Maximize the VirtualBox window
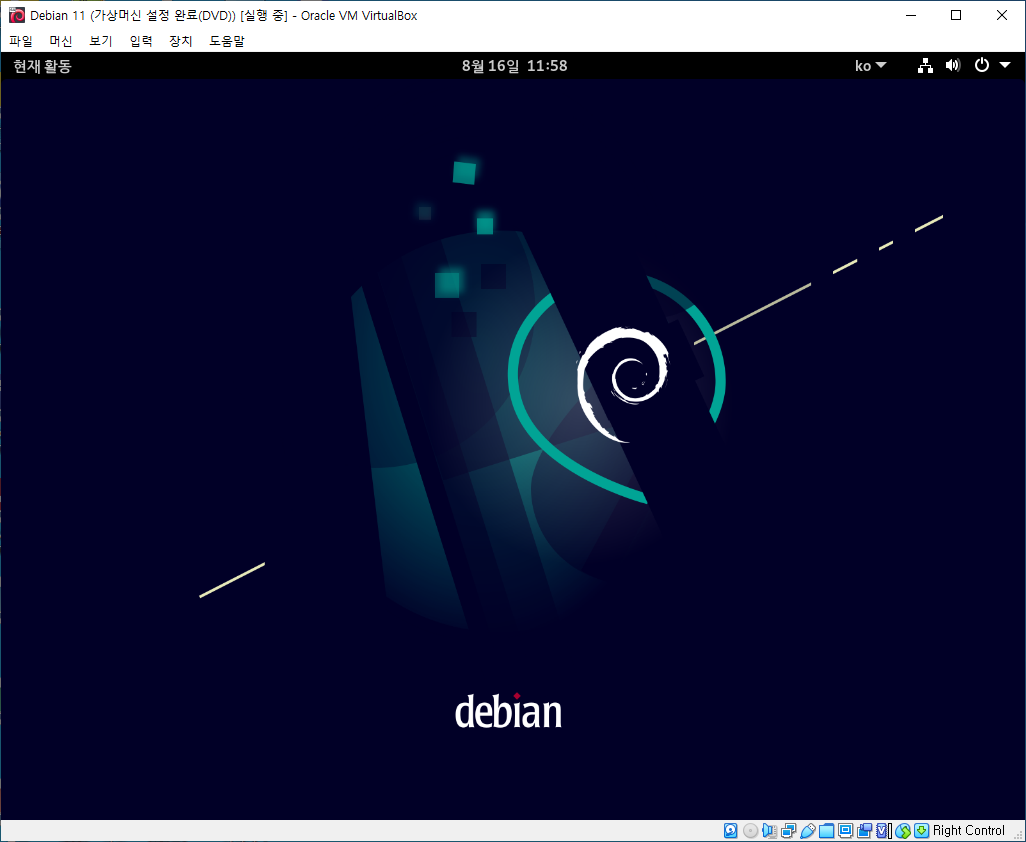 click(x=956, y=15)
